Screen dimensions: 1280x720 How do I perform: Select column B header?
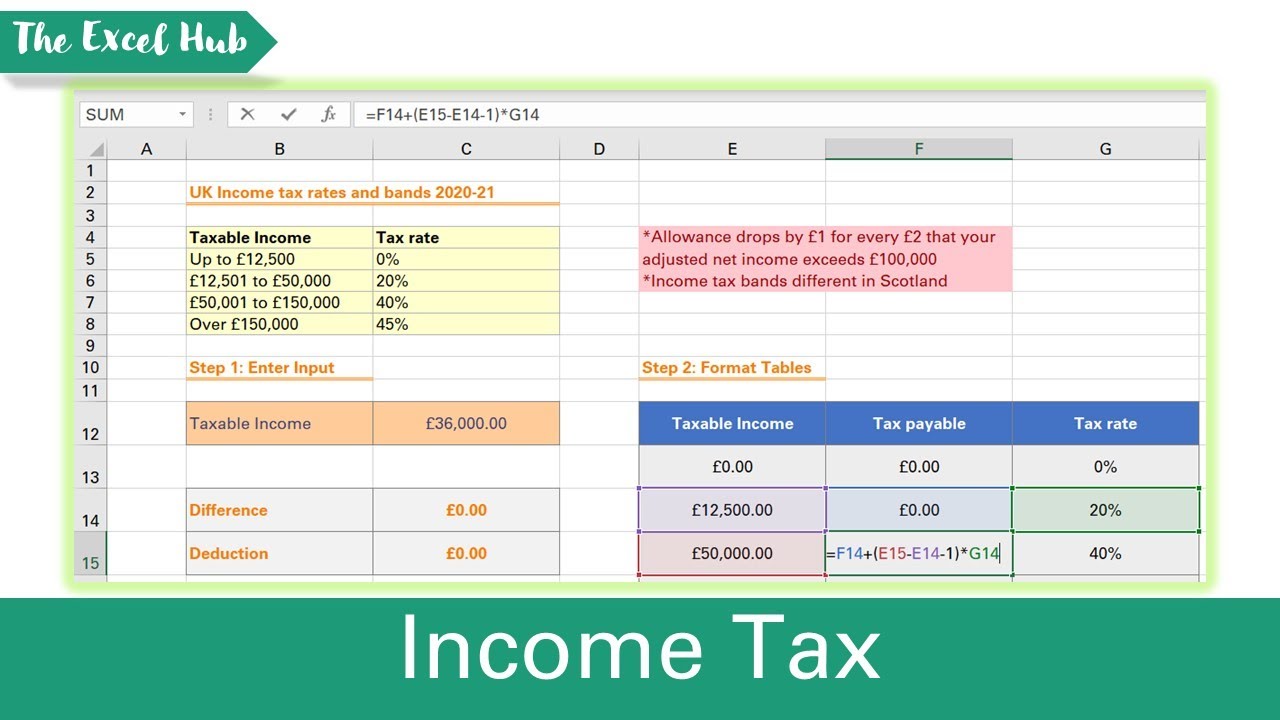pos(279,149)
